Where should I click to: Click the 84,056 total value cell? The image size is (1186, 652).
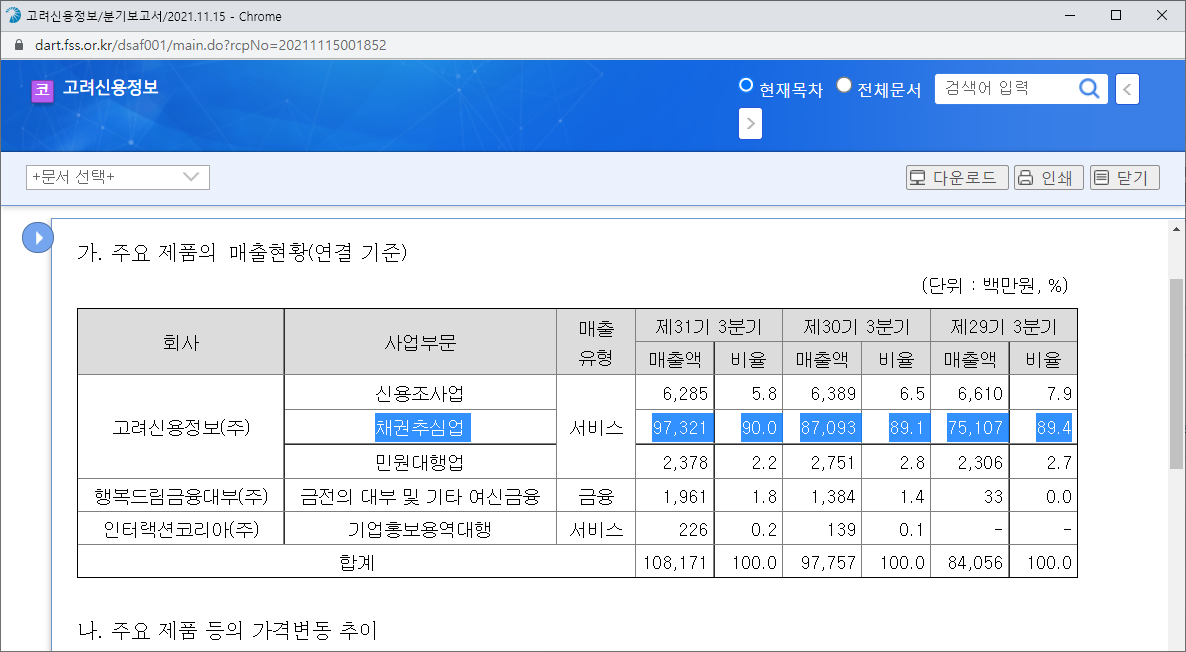(x=970, y=562)
